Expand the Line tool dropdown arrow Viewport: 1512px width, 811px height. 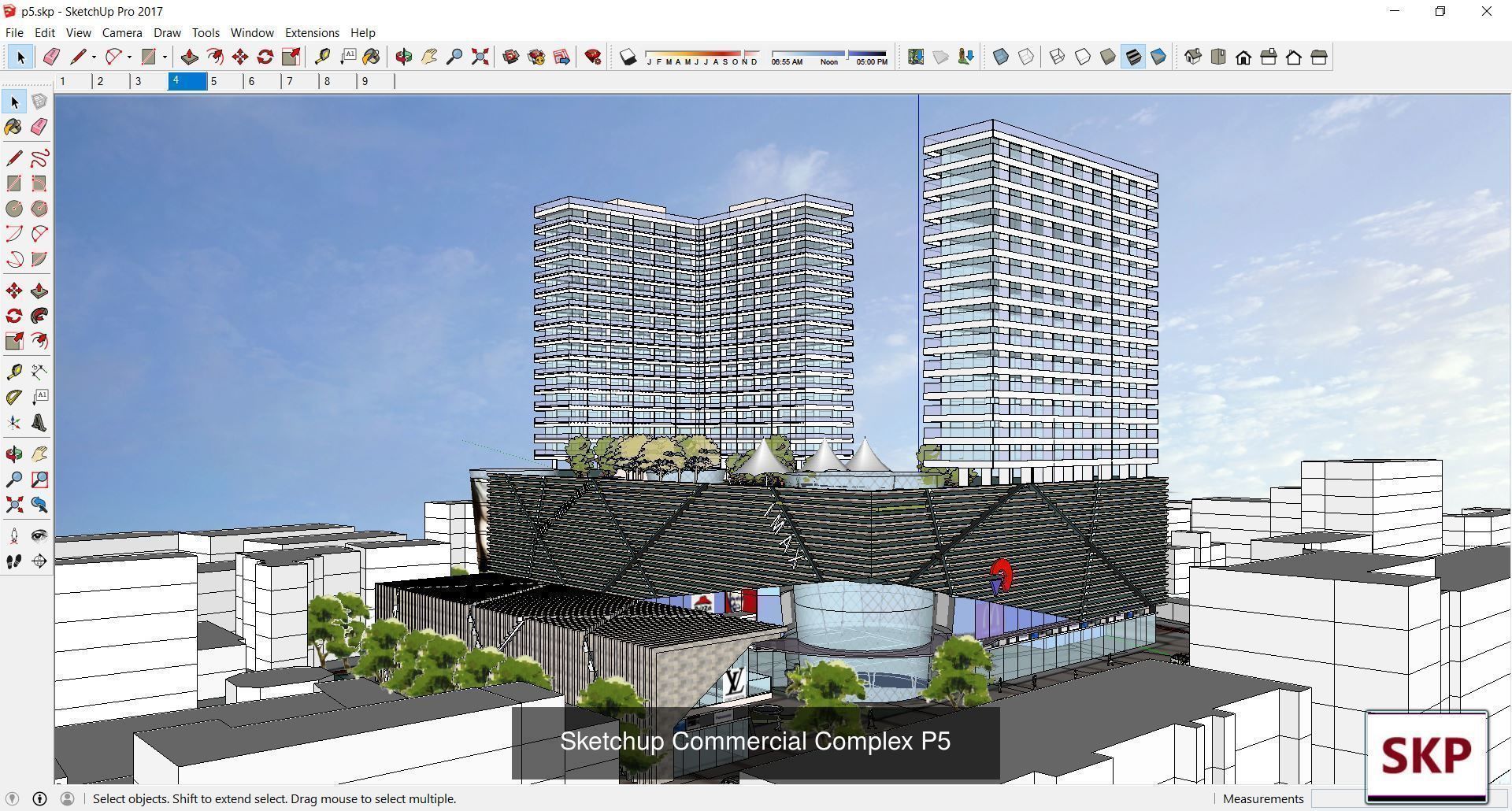tap(94, 57)
